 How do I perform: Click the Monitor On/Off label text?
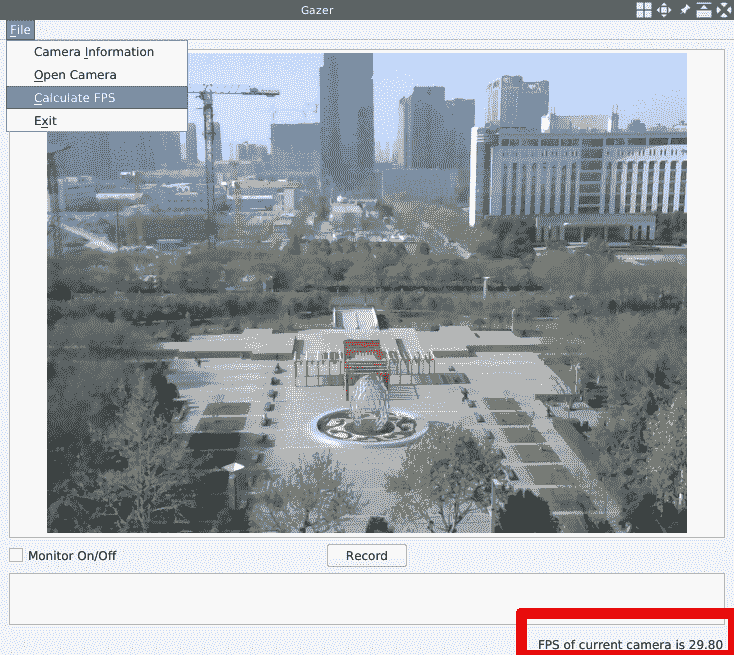click(x=72, y=555)
